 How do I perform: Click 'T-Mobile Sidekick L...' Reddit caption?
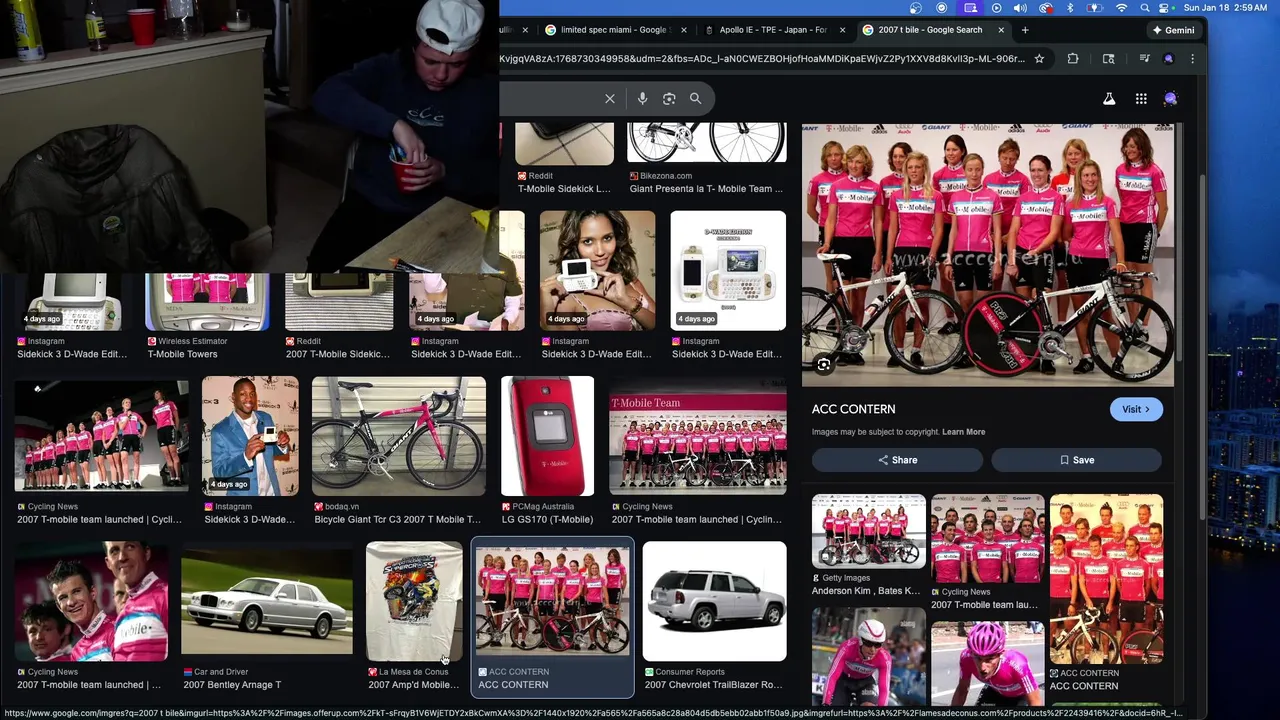pos(564,189)
